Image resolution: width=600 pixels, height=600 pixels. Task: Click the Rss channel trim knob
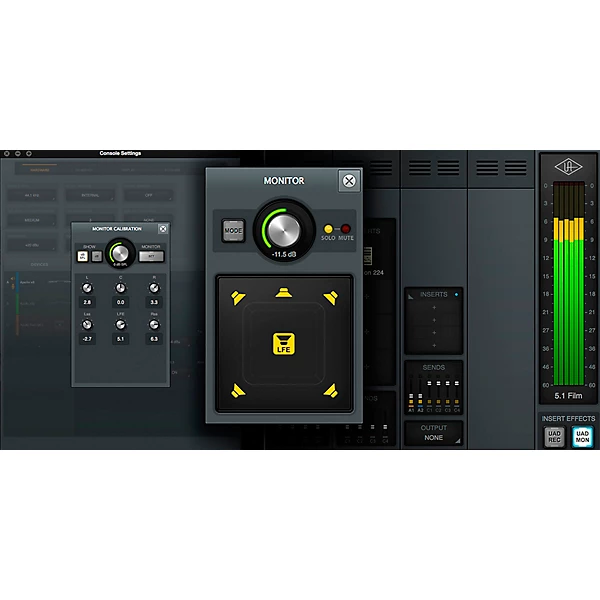(x=154, y=324)
